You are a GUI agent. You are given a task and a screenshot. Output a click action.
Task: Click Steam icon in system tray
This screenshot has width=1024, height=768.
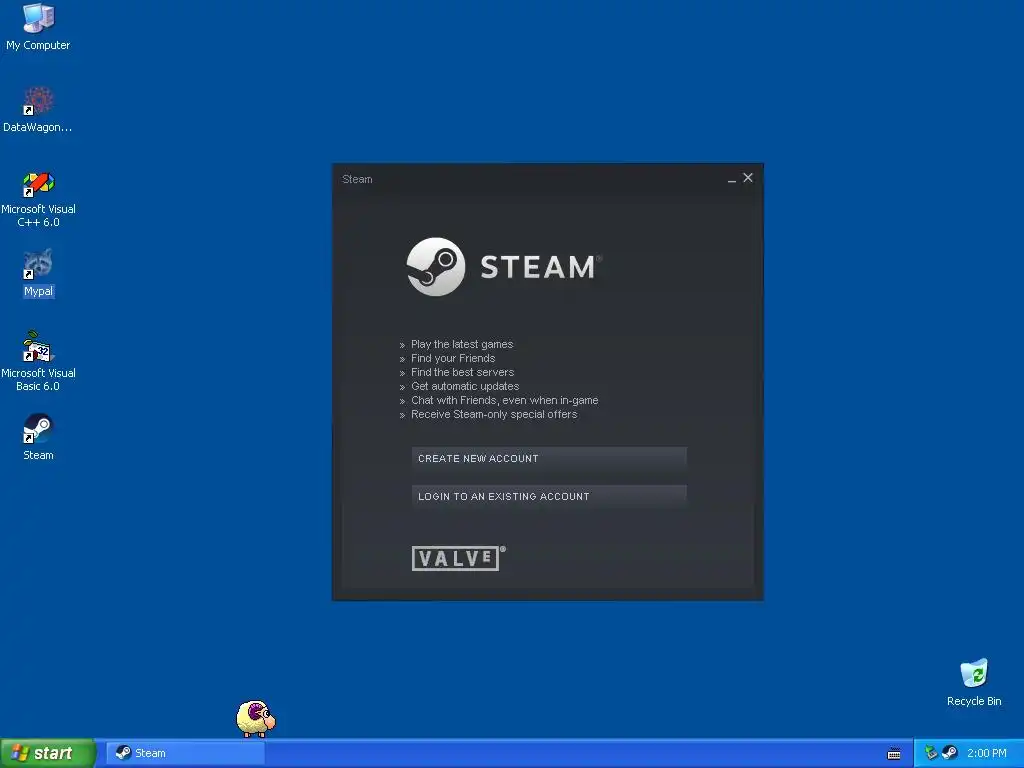point(950,753)
